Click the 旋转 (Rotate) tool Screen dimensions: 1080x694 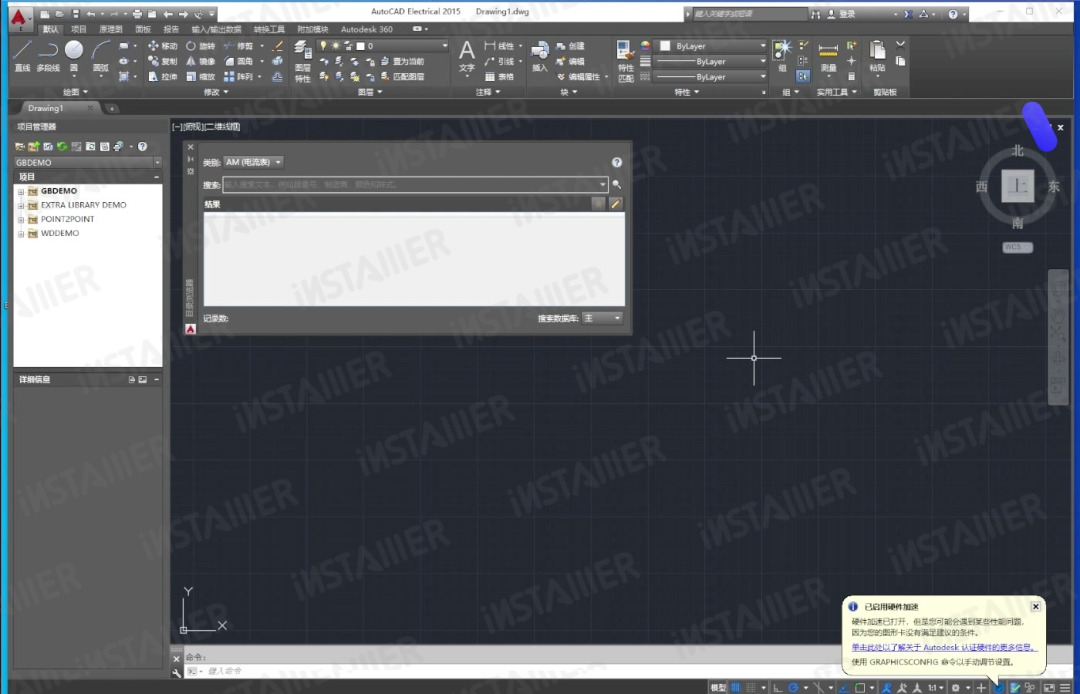pos(200,46)
